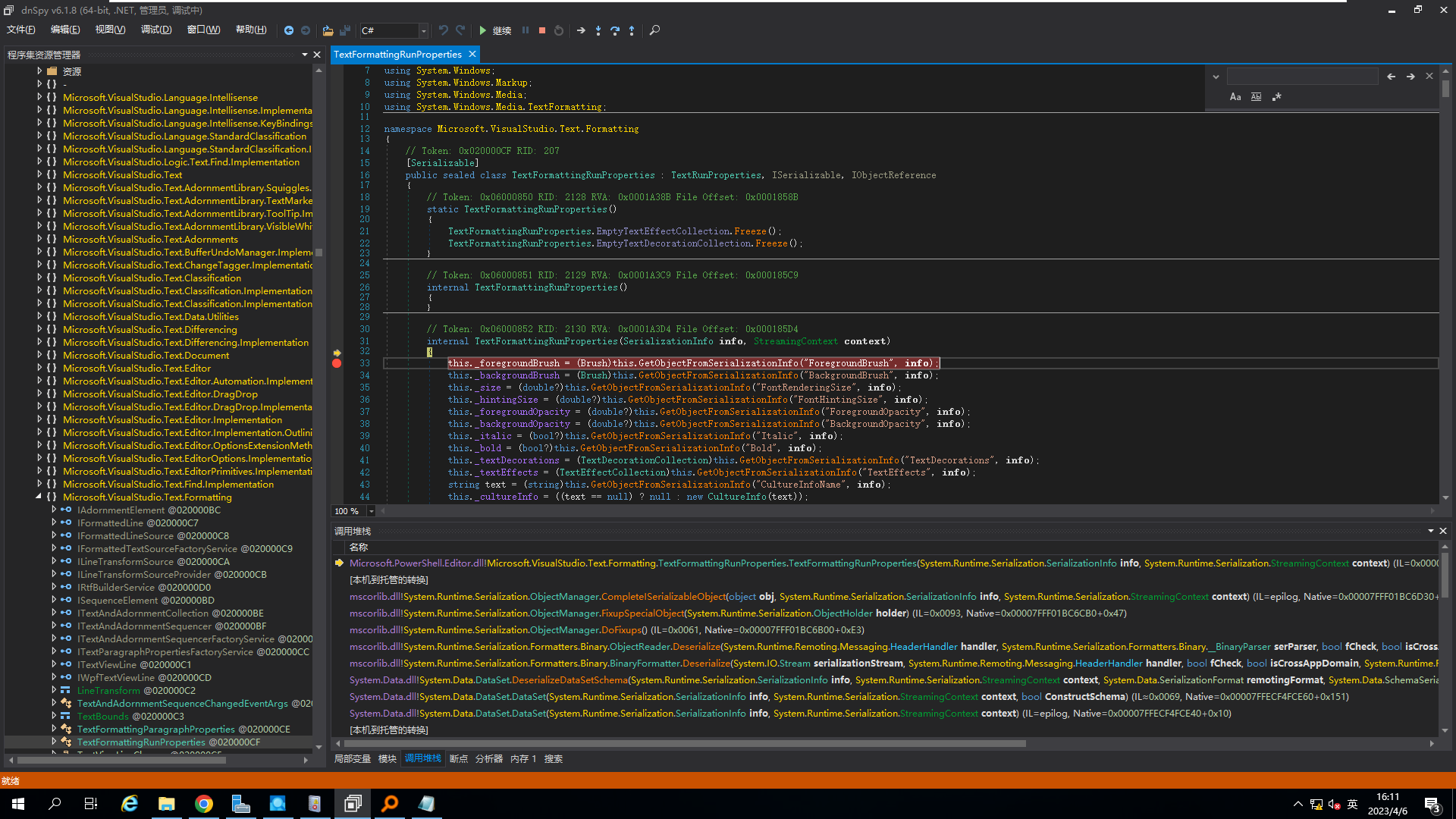Open the 编辑(E) menu

point(65,30)
